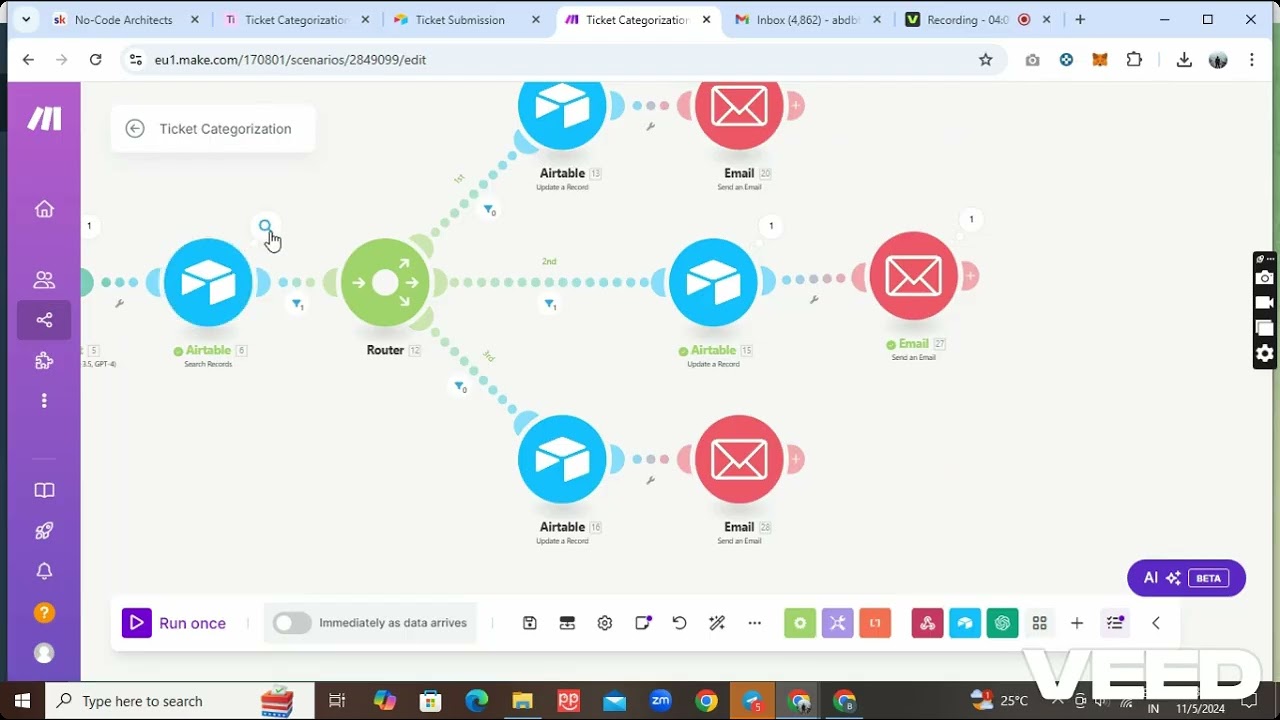Switch to the Recording tab
The image size is (1280, 720).
[x=967, y=19]
